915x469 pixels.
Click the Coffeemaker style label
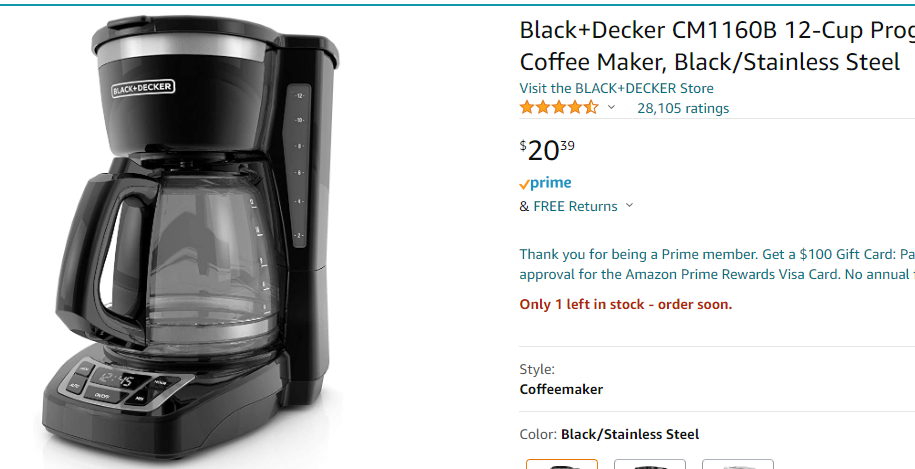click(x=561, y=389)
